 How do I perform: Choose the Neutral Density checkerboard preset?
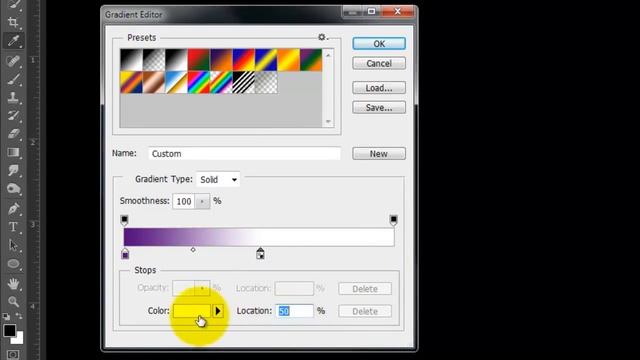pyautogui.click(x=266, y=82)
